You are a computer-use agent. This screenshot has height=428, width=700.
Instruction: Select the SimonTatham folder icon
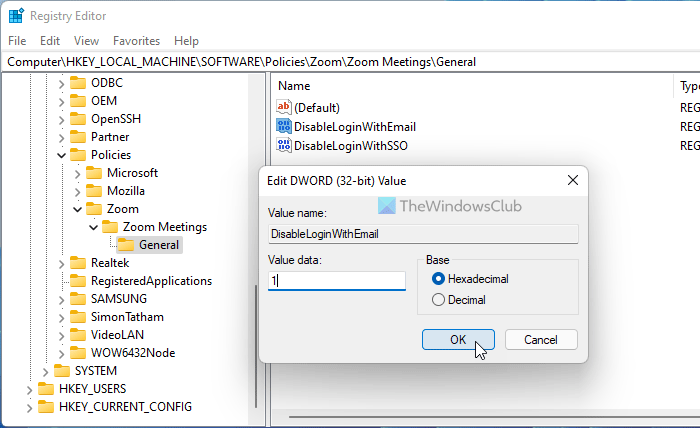click(78, 317)
